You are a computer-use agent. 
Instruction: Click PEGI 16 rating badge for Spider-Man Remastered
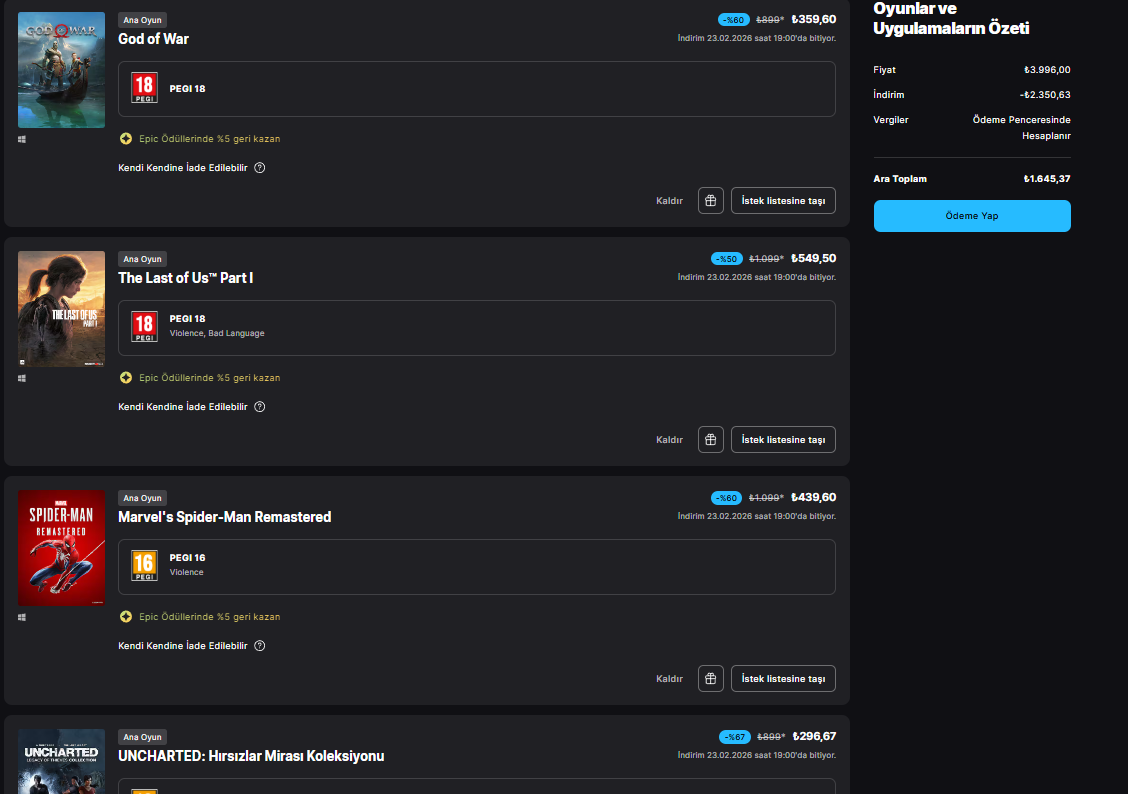pyautogui.click(x=144, y=565)
